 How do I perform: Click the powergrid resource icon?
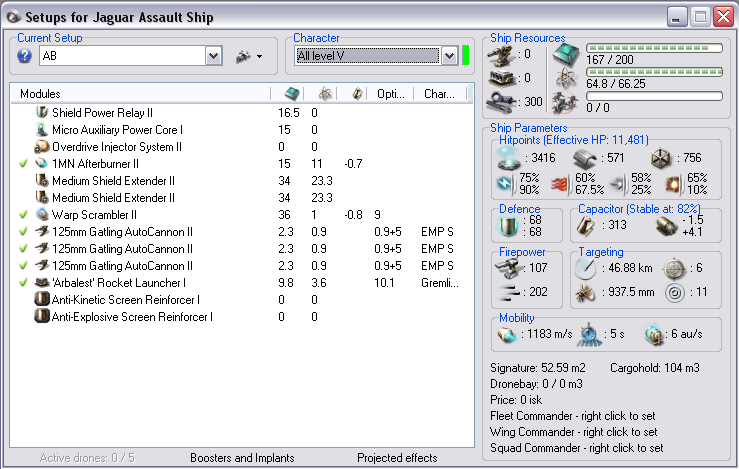(566, 79)
